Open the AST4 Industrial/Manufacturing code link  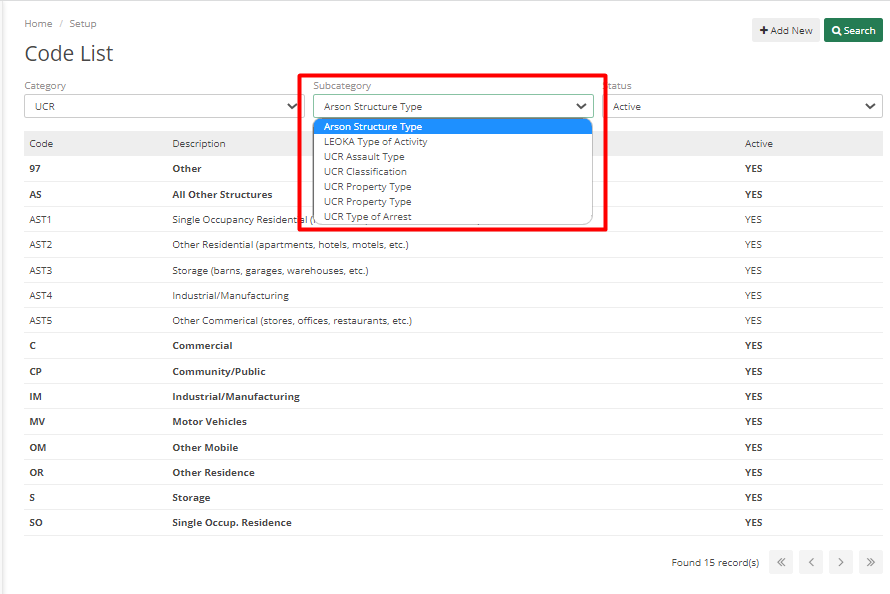38,295
